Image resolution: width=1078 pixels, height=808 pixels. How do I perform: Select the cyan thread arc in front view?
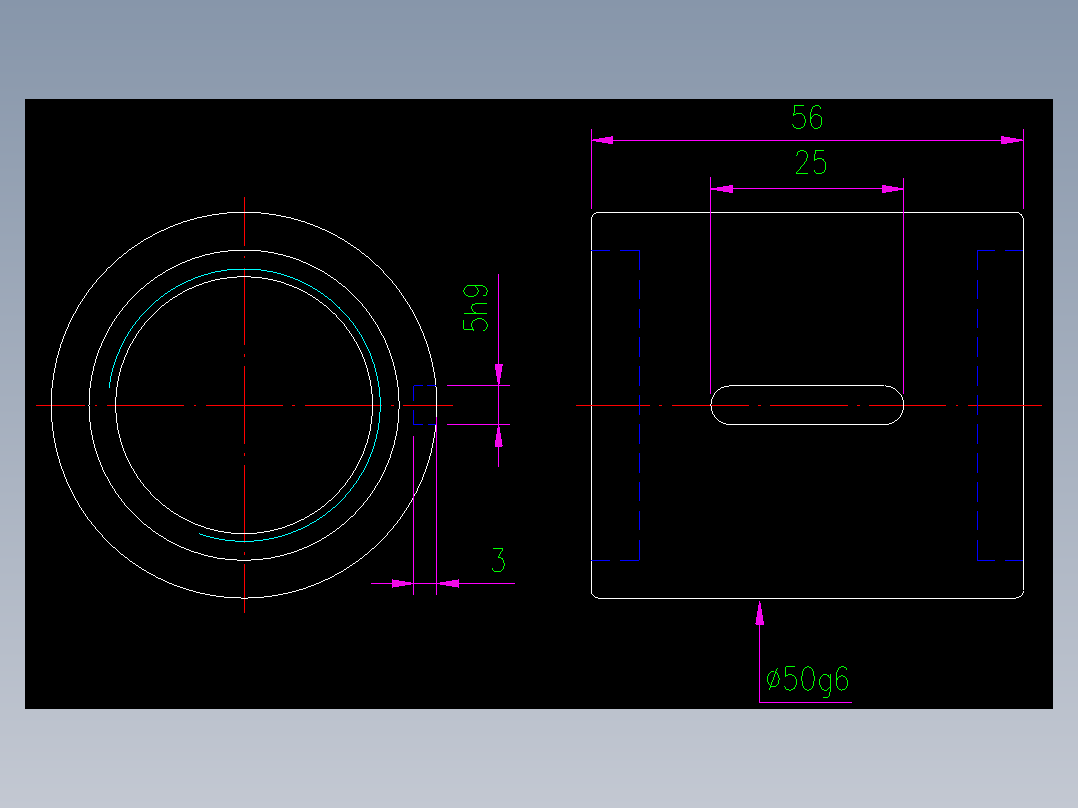(x=244, y=405)
